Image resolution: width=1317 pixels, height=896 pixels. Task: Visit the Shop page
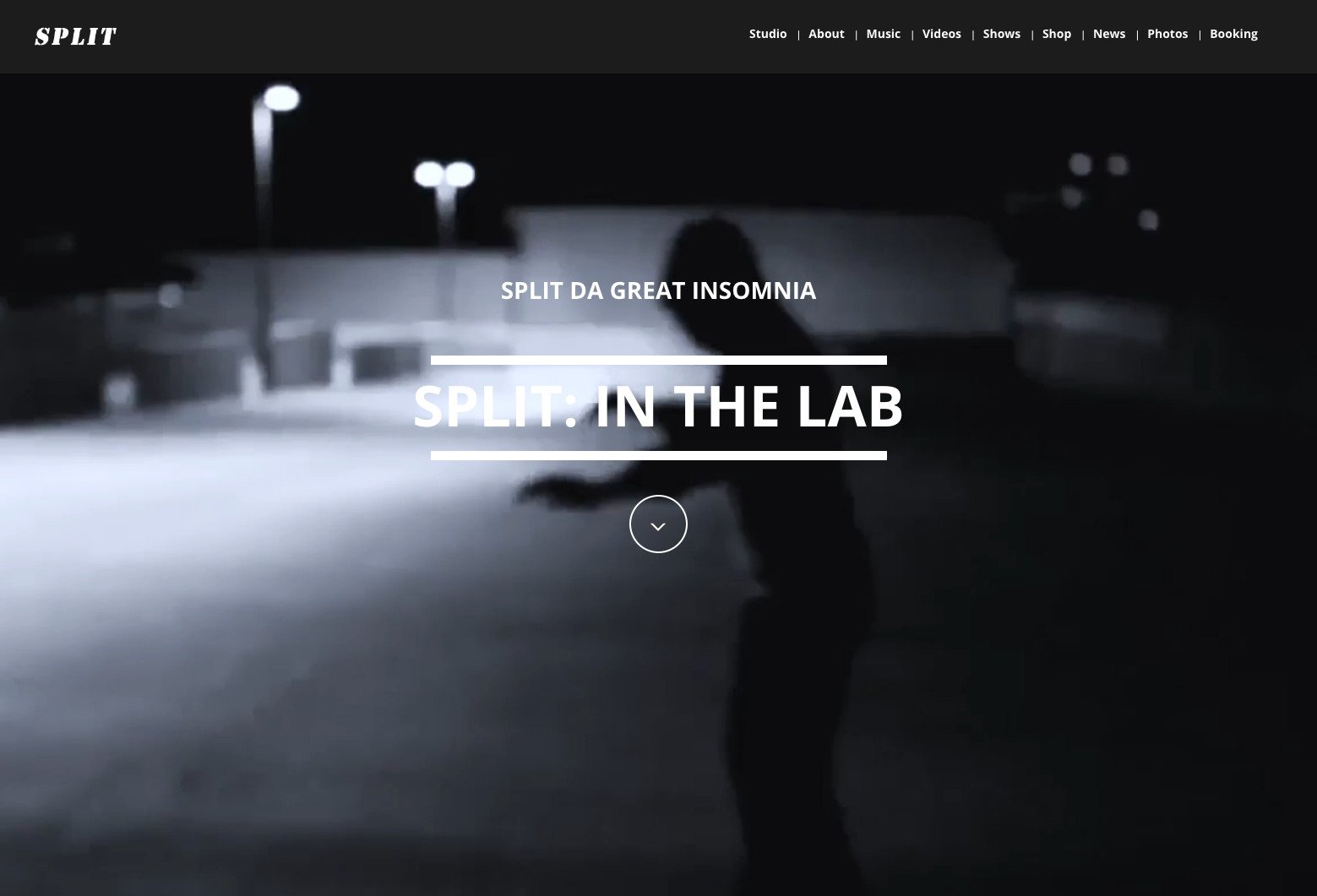(1056, 34)
